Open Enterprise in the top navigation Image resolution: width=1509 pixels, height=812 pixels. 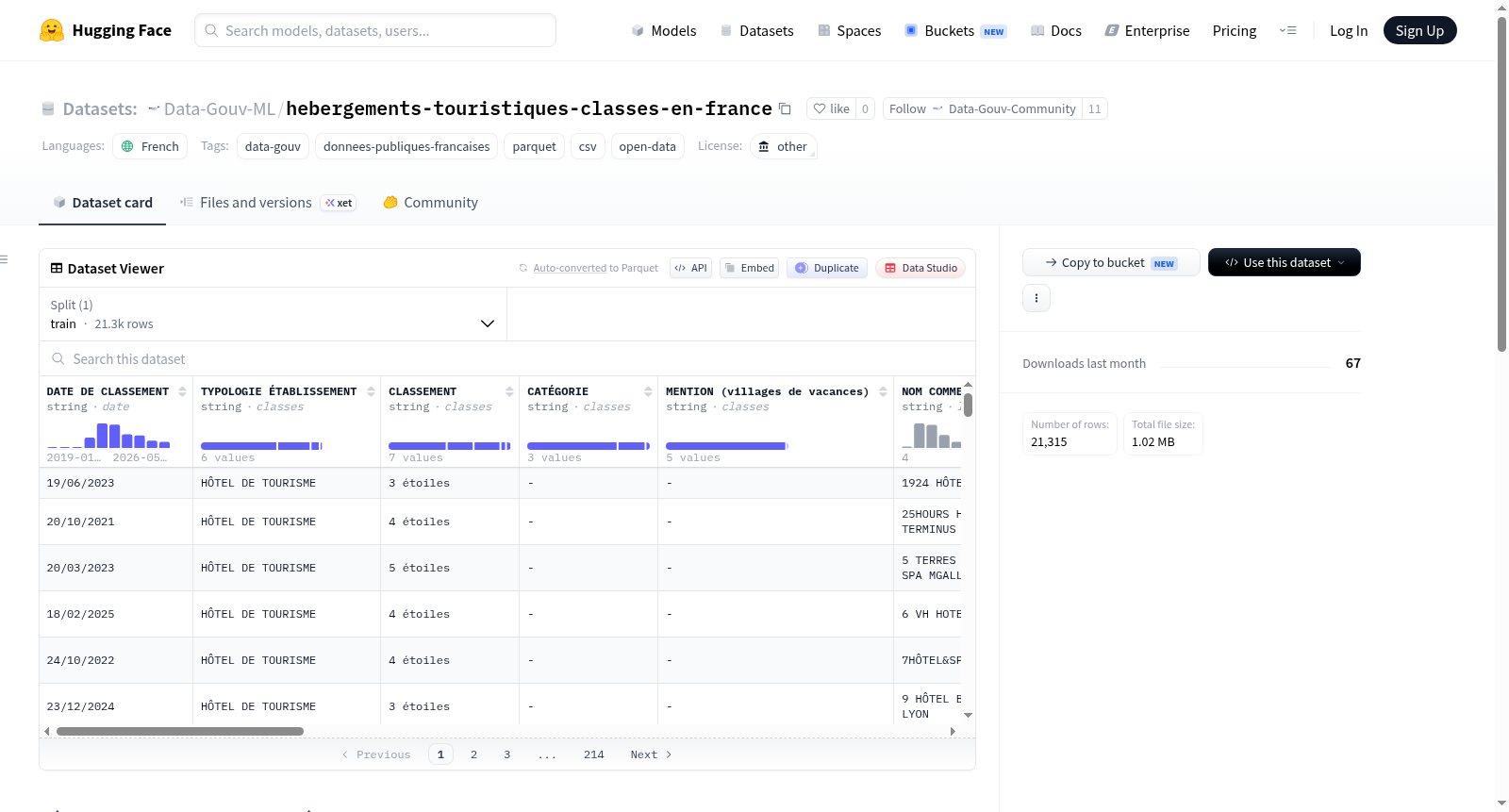point(1147,30)
